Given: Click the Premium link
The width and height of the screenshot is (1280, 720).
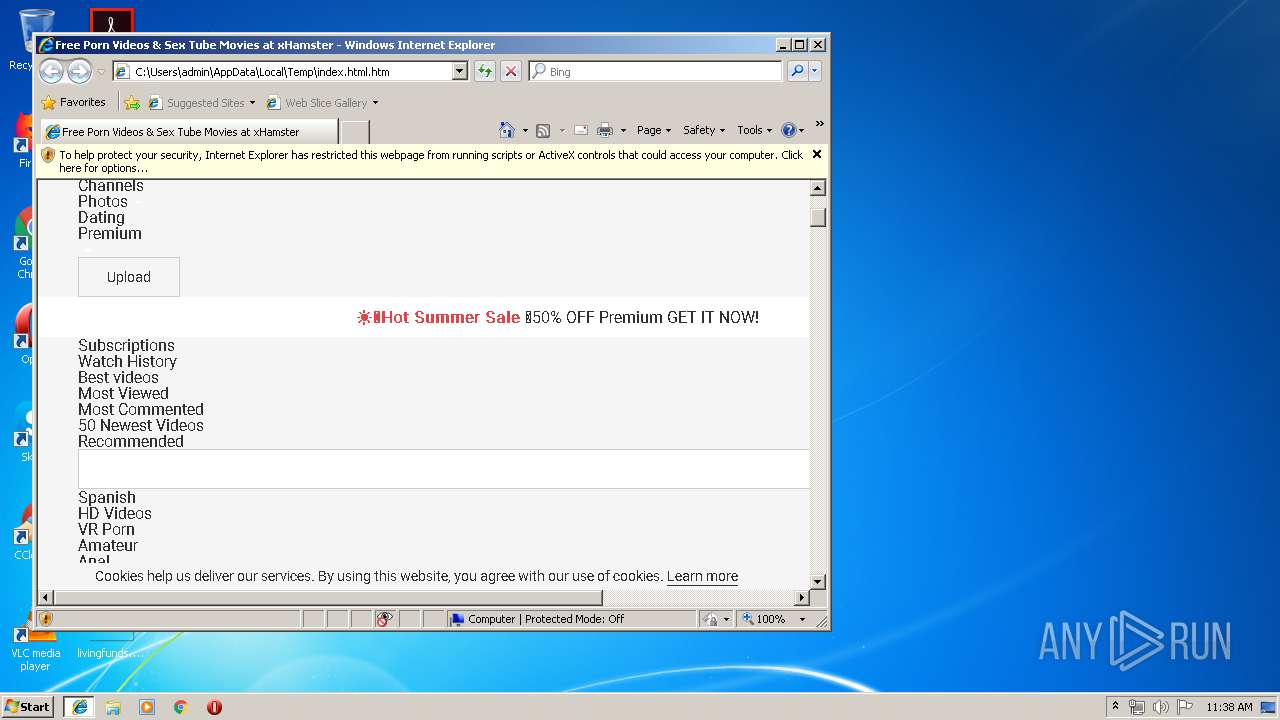Looking at the screenshot, I should click(x=110, y=233).
